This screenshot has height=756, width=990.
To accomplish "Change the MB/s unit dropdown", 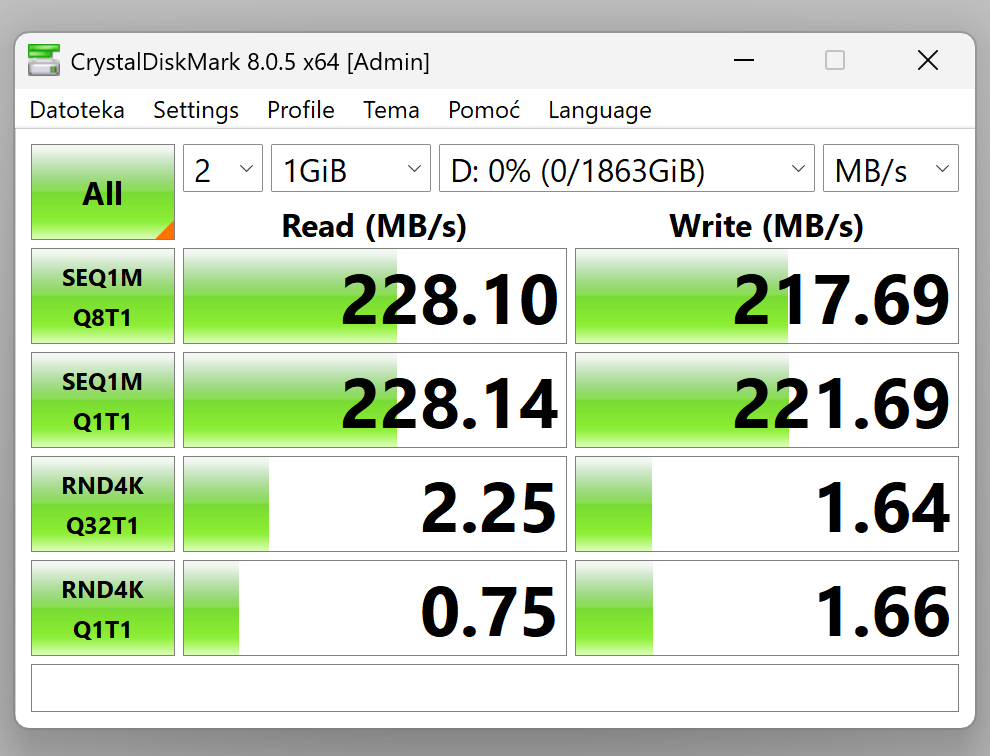I will coord(890,169).
